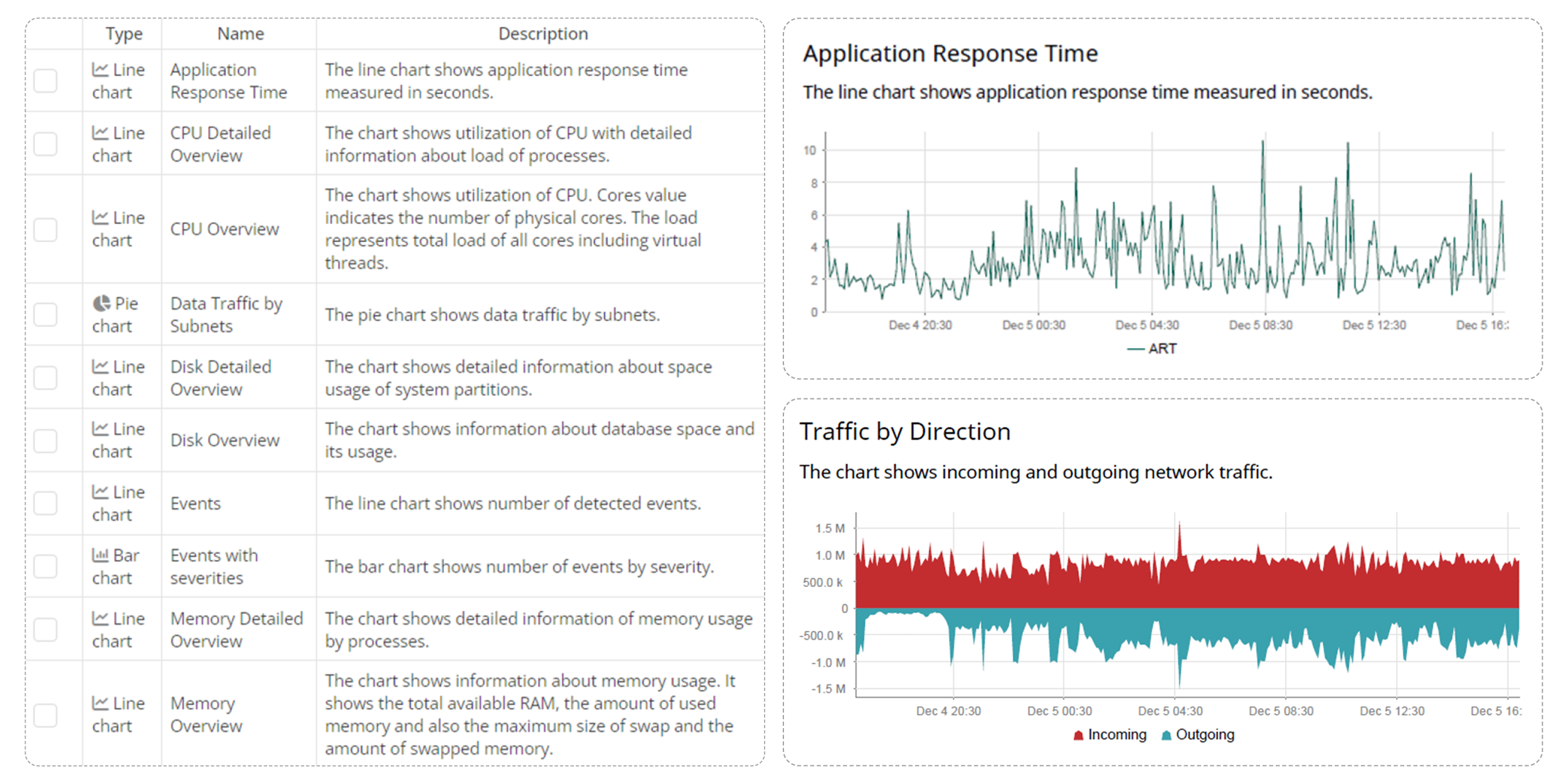Select the Events with severities checkbox
The width and height of the screenshot is (1568, 784).
pos(46,566)
